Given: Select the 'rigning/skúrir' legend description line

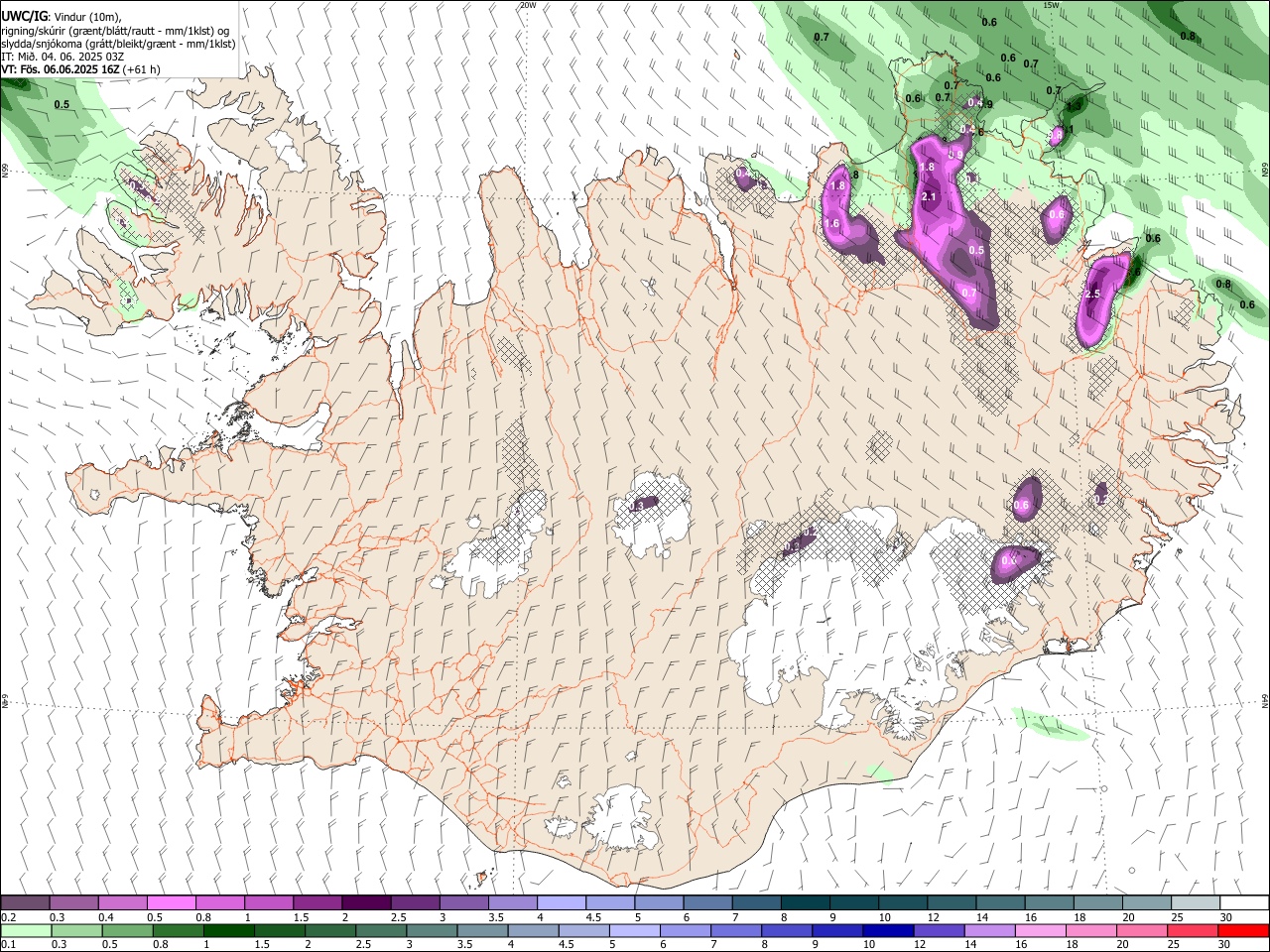Looking at the screenshot, I should (x=115, y=31).
